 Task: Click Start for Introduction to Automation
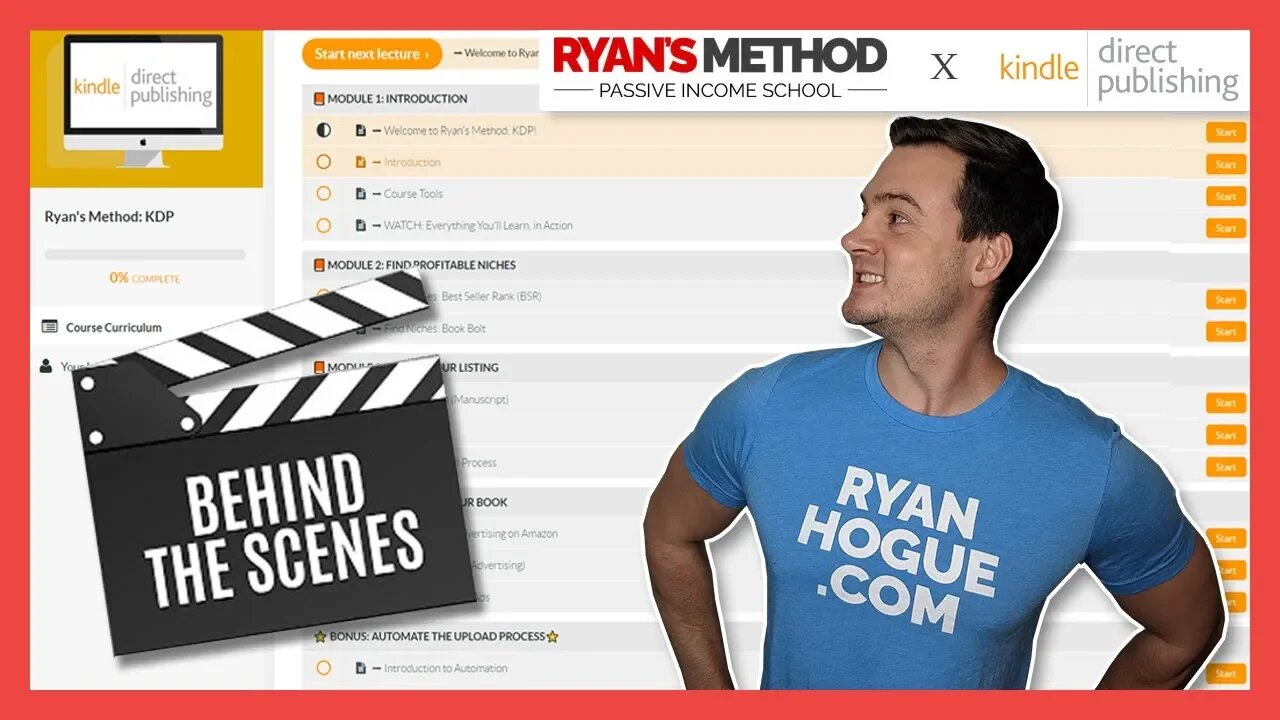coord(1226,674)
